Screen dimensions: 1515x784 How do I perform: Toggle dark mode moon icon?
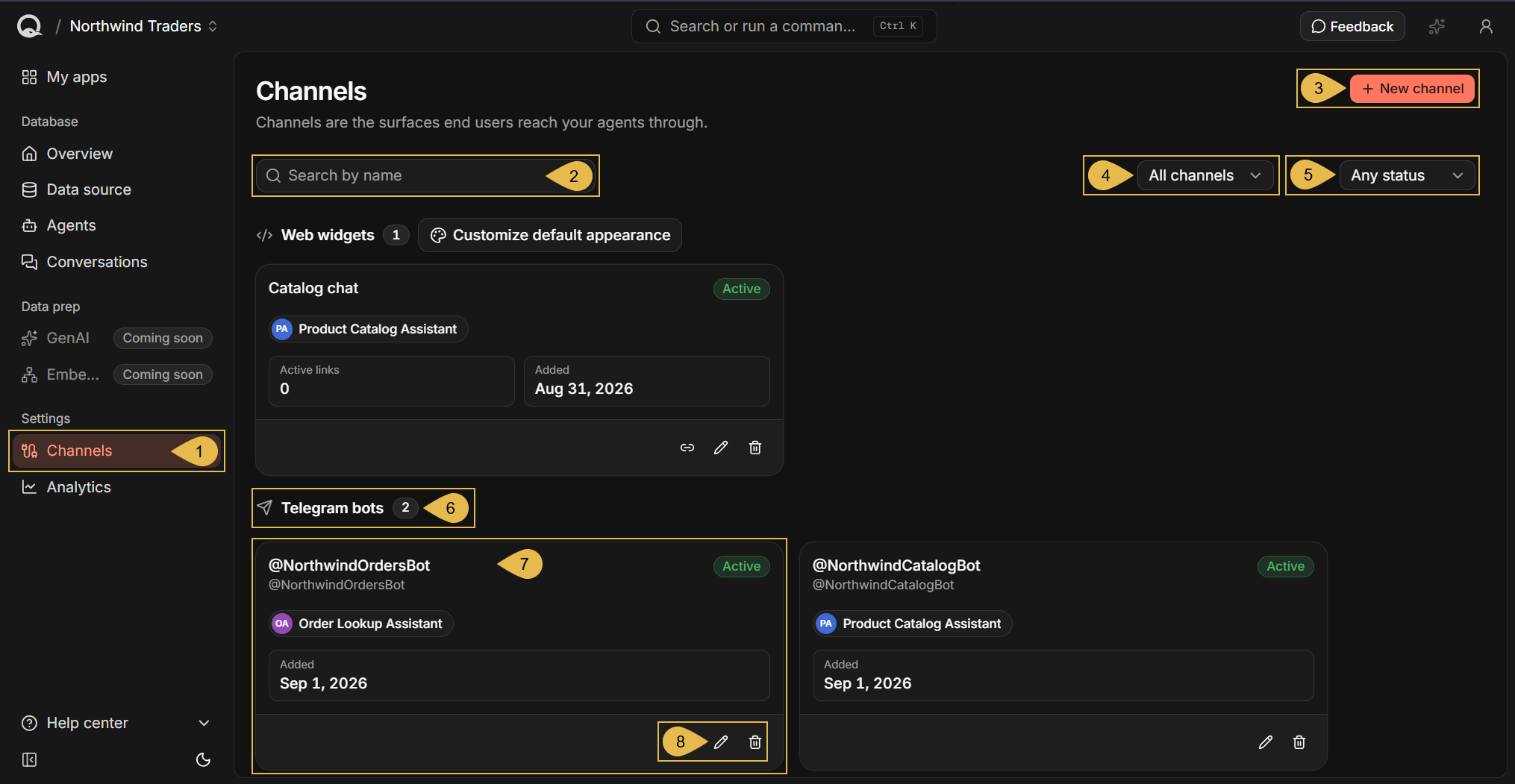(203, 759)
